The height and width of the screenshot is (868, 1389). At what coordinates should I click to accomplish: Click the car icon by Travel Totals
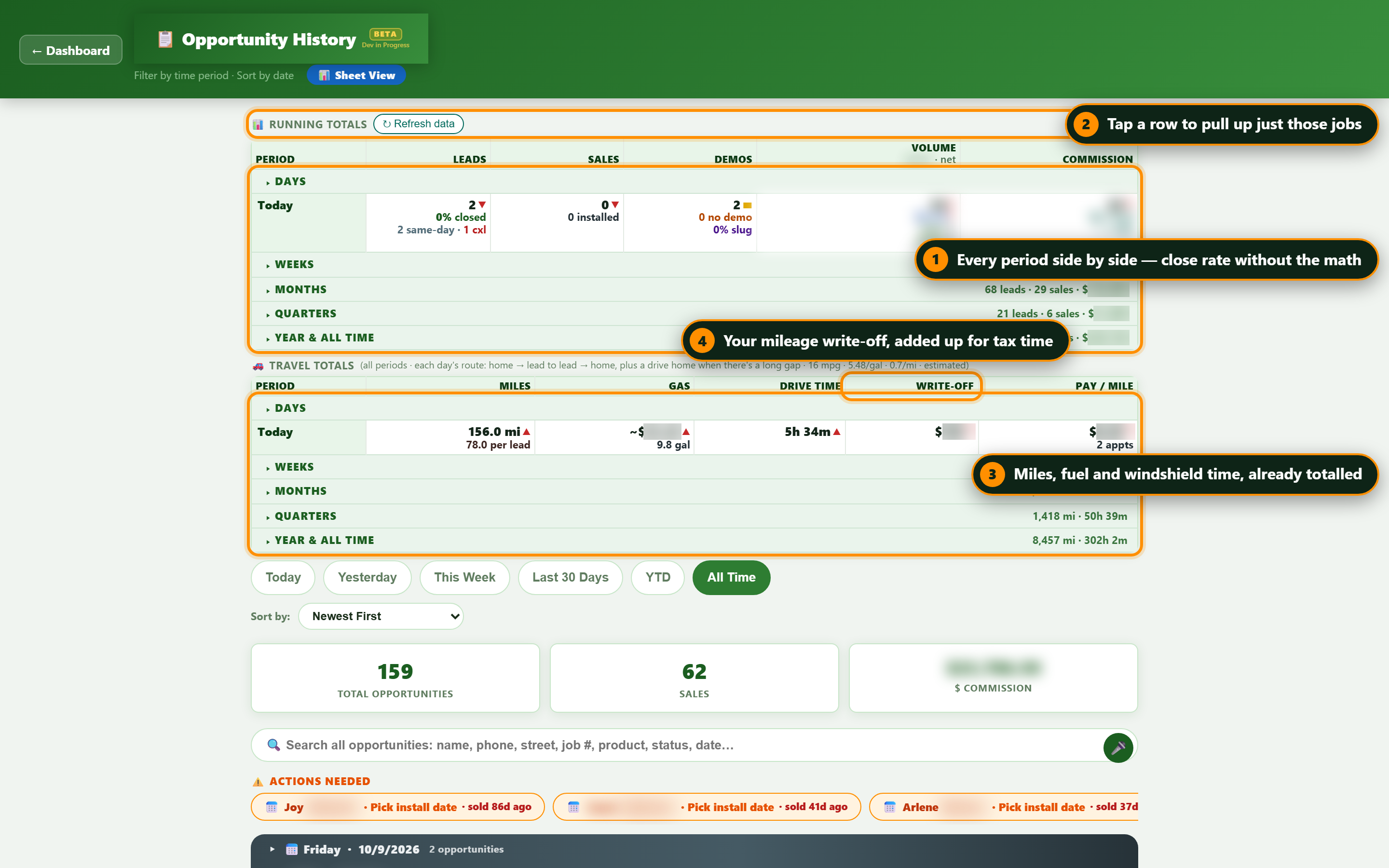[x=259, y=366]
